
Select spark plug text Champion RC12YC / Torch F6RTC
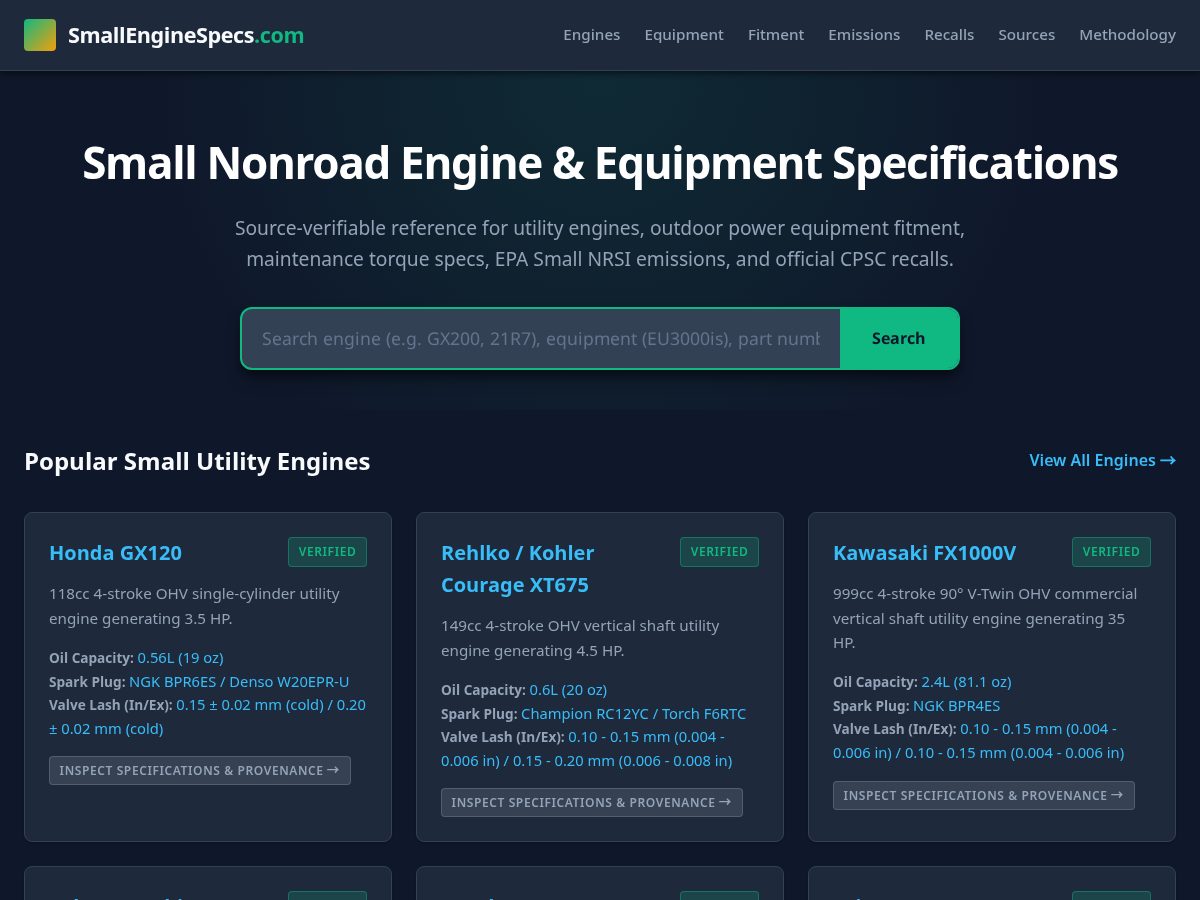[x=633, y=714]
